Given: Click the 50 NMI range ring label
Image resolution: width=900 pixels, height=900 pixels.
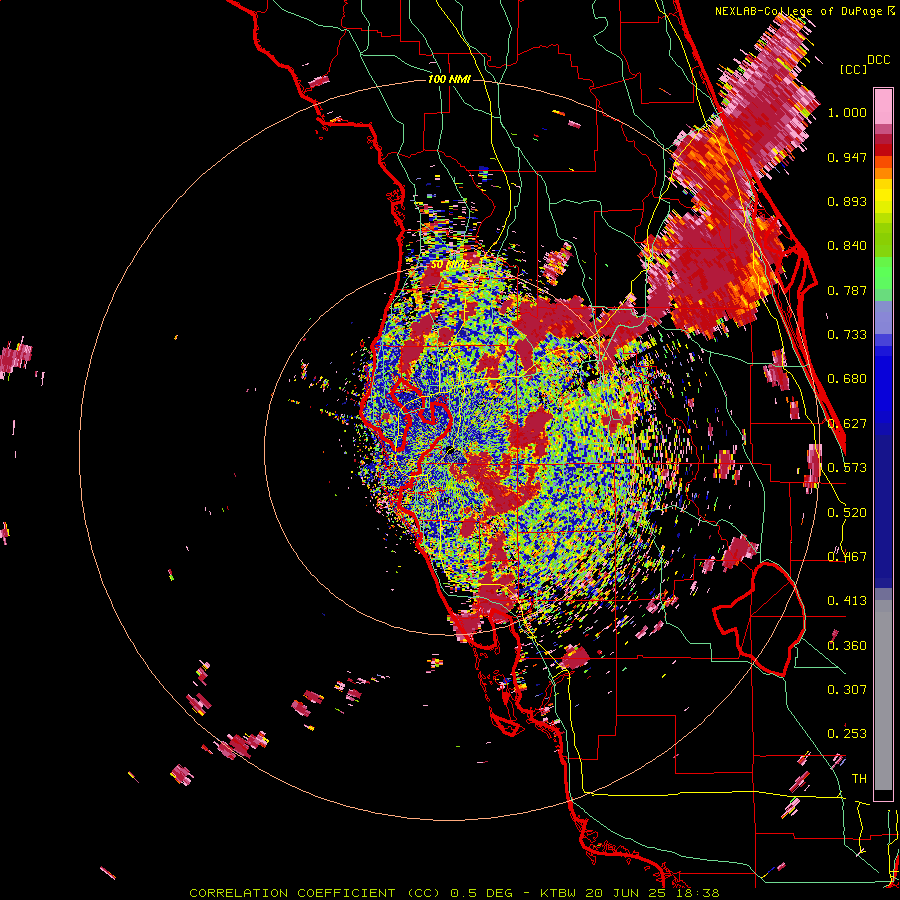Looking at the screenshot, I should click(x=449, y=265).
